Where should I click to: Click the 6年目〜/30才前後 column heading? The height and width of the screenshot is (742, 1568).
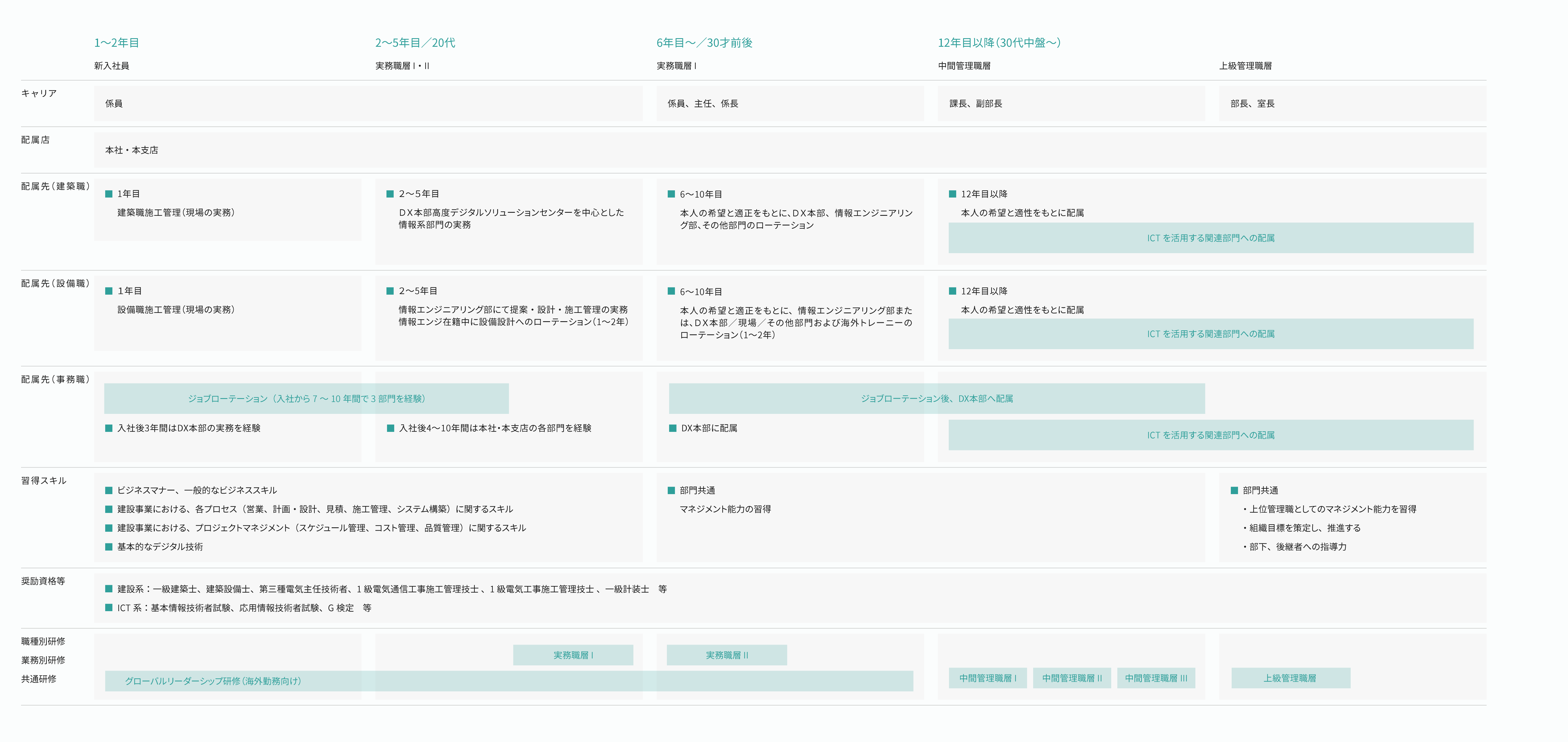pos(704,43)
